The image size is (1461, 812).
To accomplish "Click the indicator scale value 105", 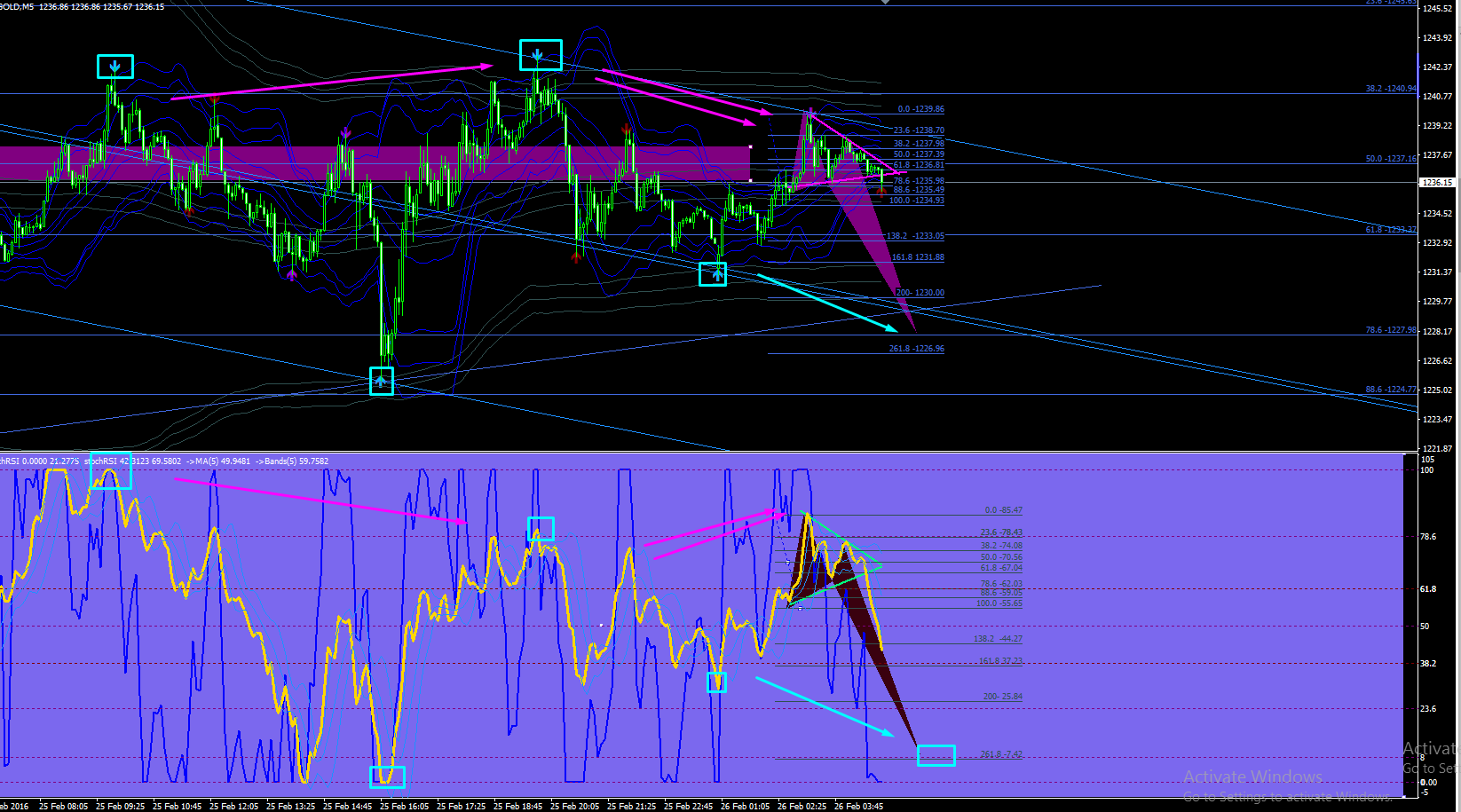I will (x=1427, y=460).
